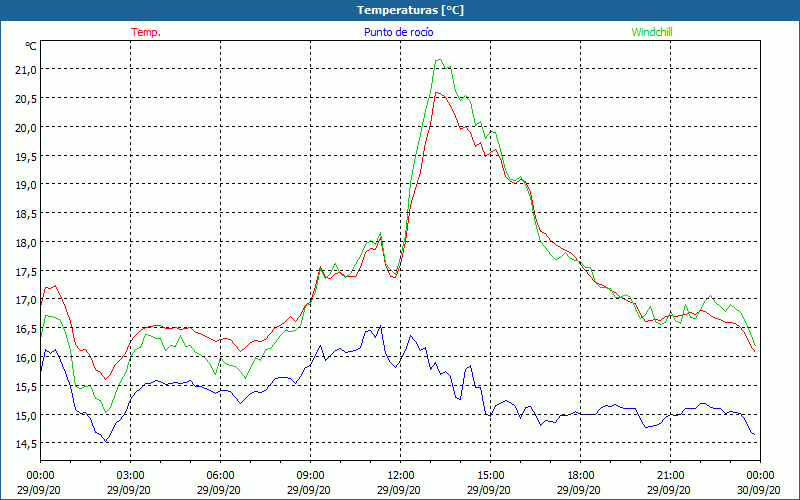Click the "19,0" y-axis label
This screenshot has width=800, height=500.
coord(26,185)
